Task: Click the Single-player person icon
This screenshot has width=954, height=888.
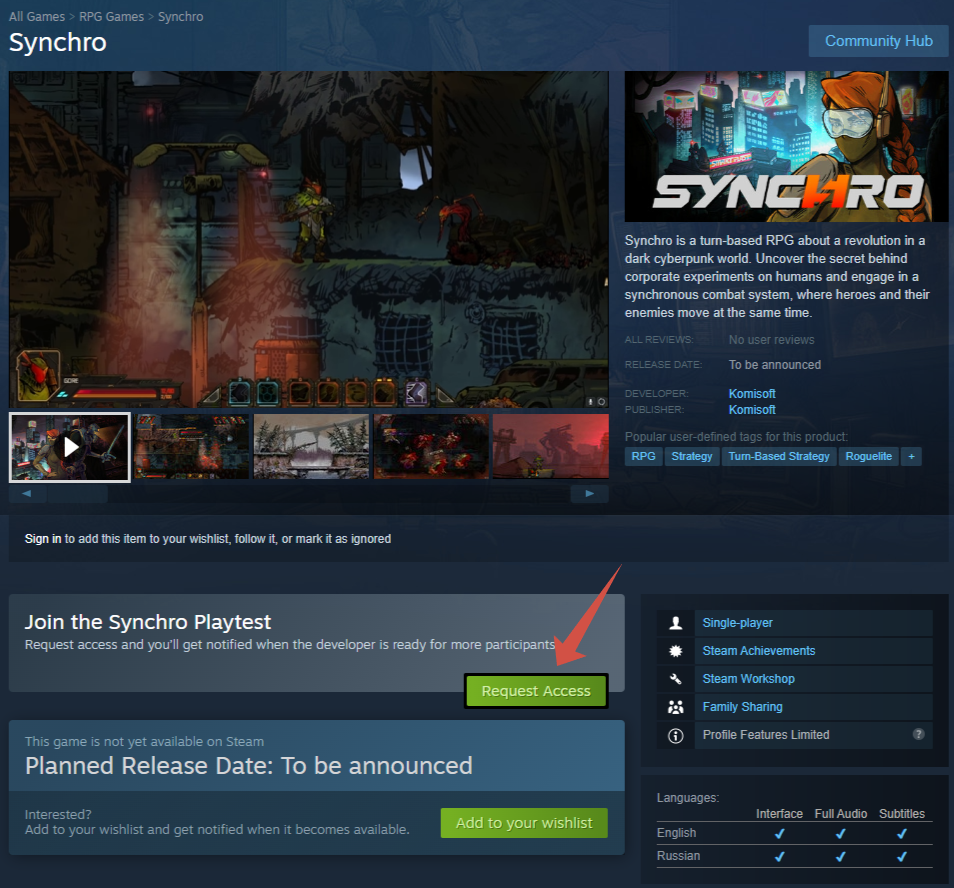Action: (675, 623)
